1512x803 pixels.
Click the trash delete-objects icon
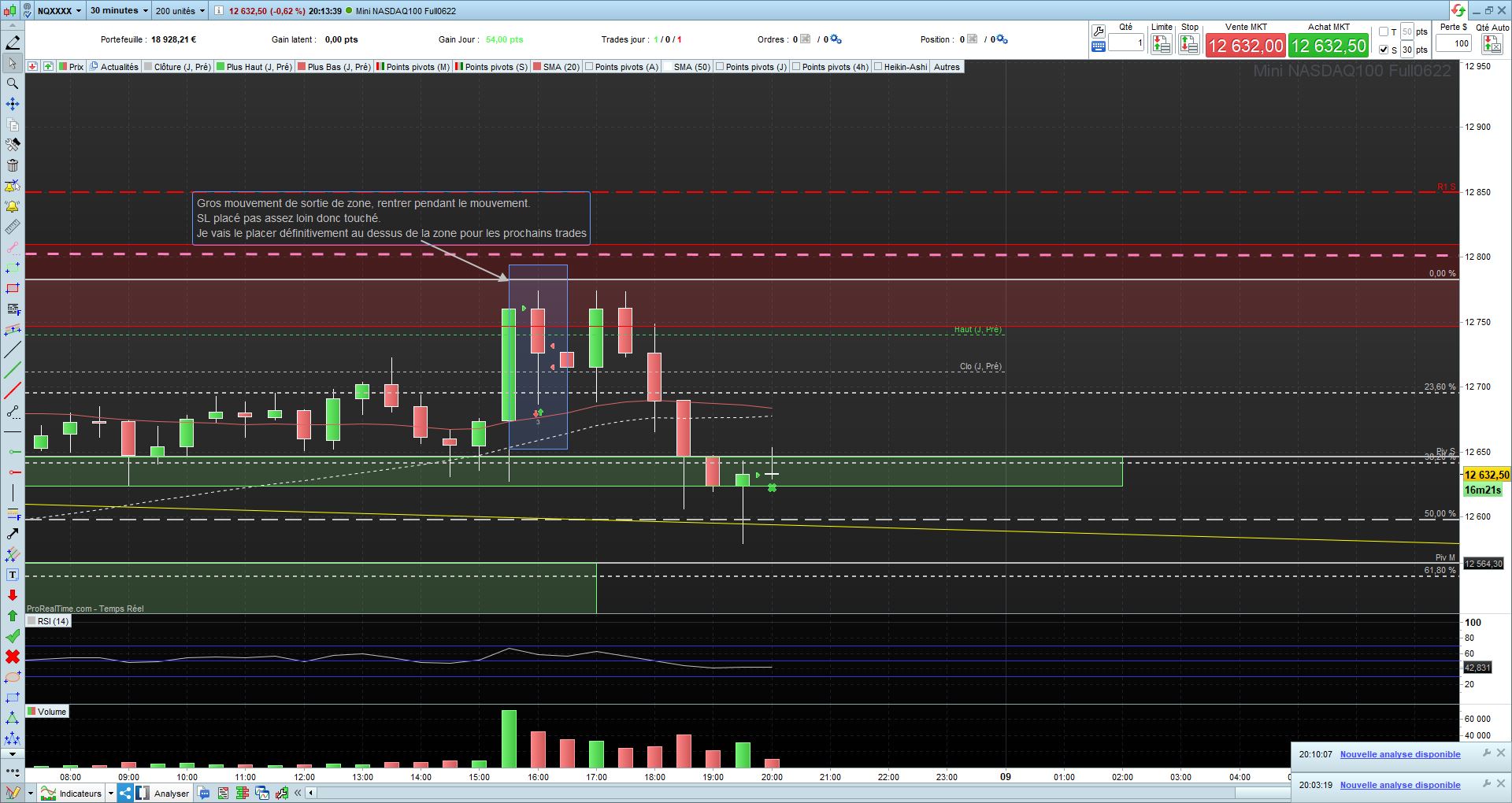pos(13,165)
